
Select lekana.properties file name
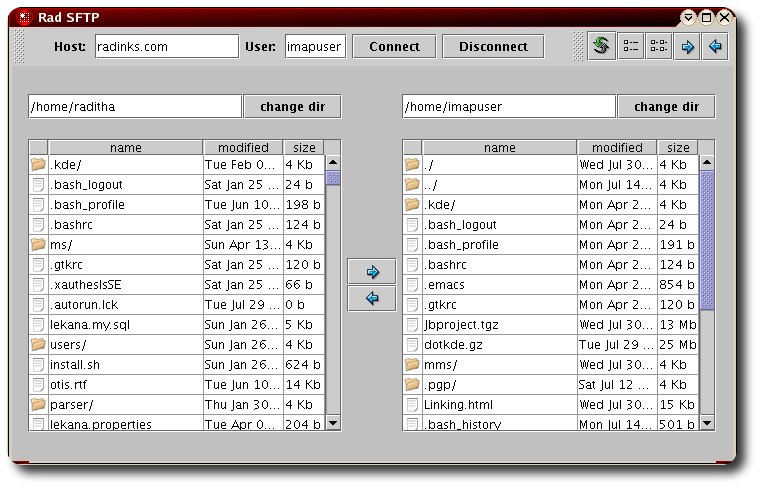pos(101,424)
